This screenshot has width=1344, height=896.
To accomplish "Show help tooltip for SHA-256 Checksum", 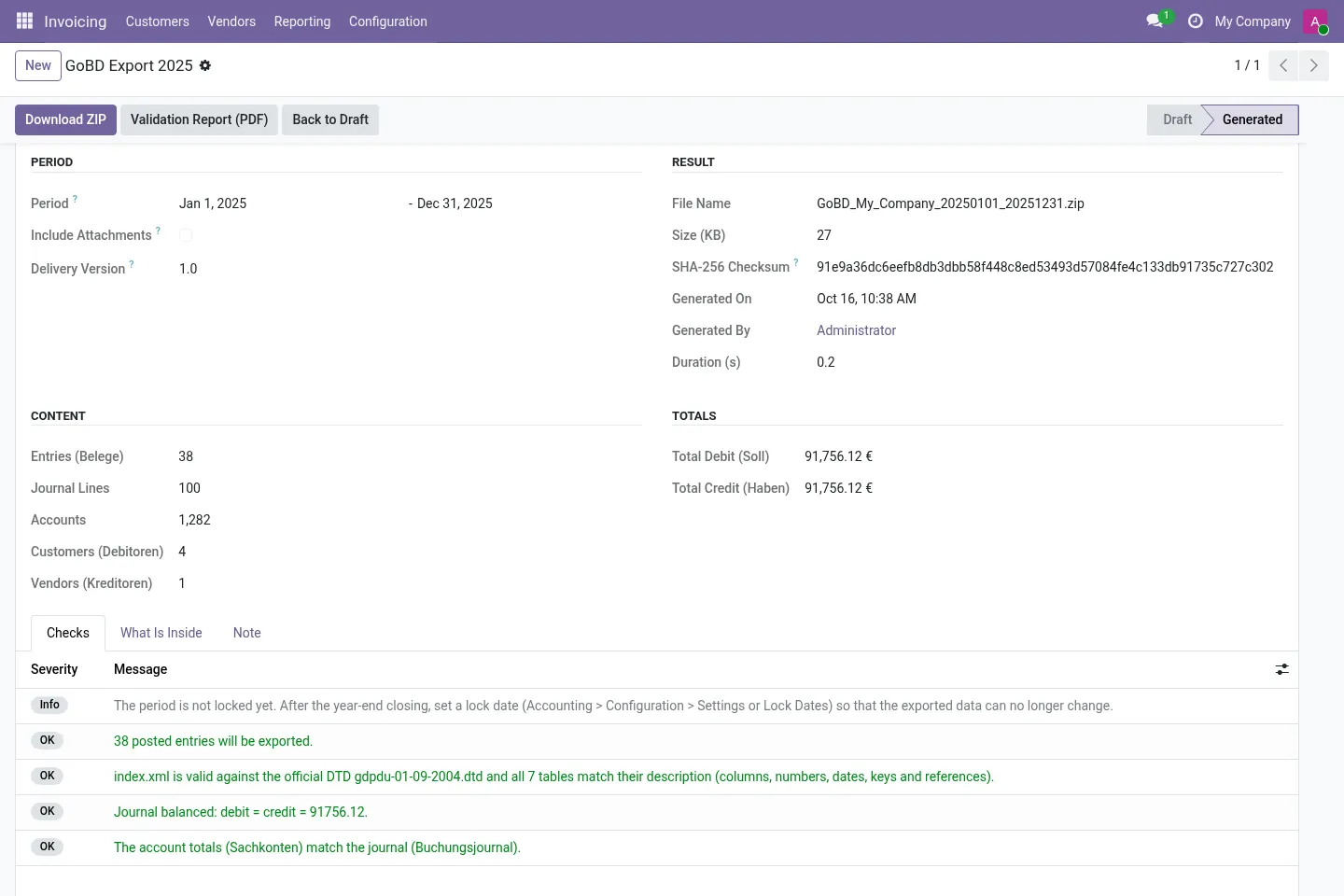I will click(x=796, y=262).
